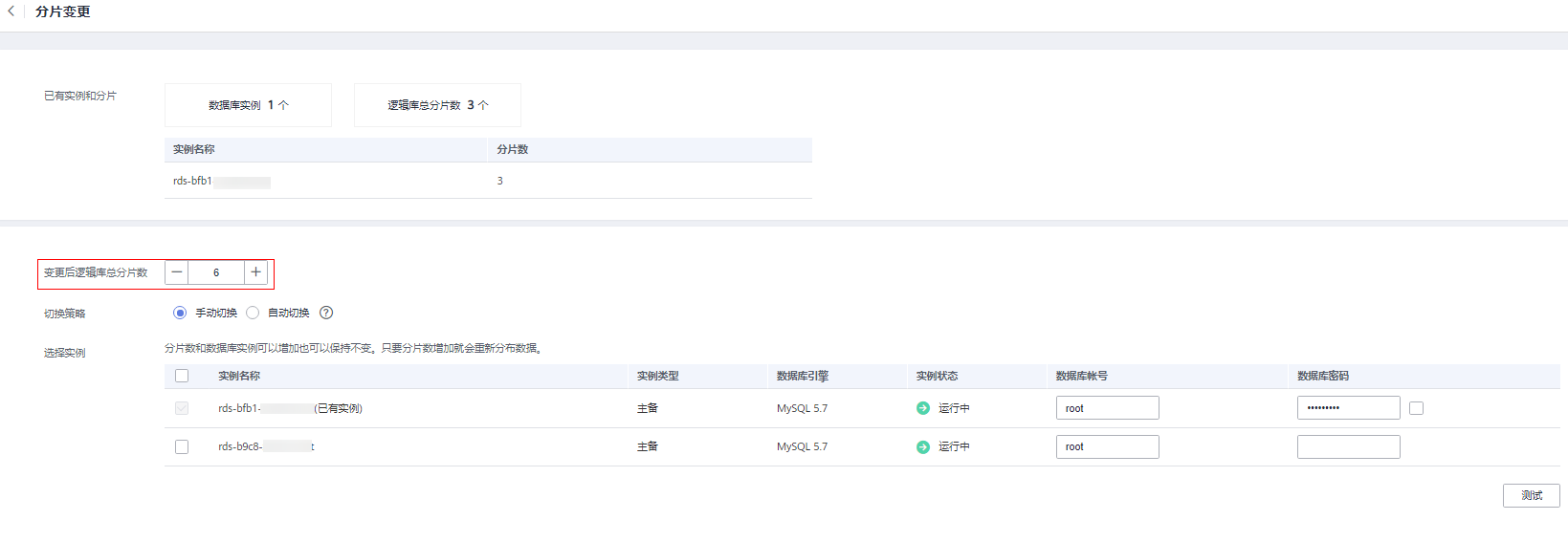Viewport: 1568px width, 542px height.
Task: Click the help question mark icon beside 自动切换
Action: 326,313
